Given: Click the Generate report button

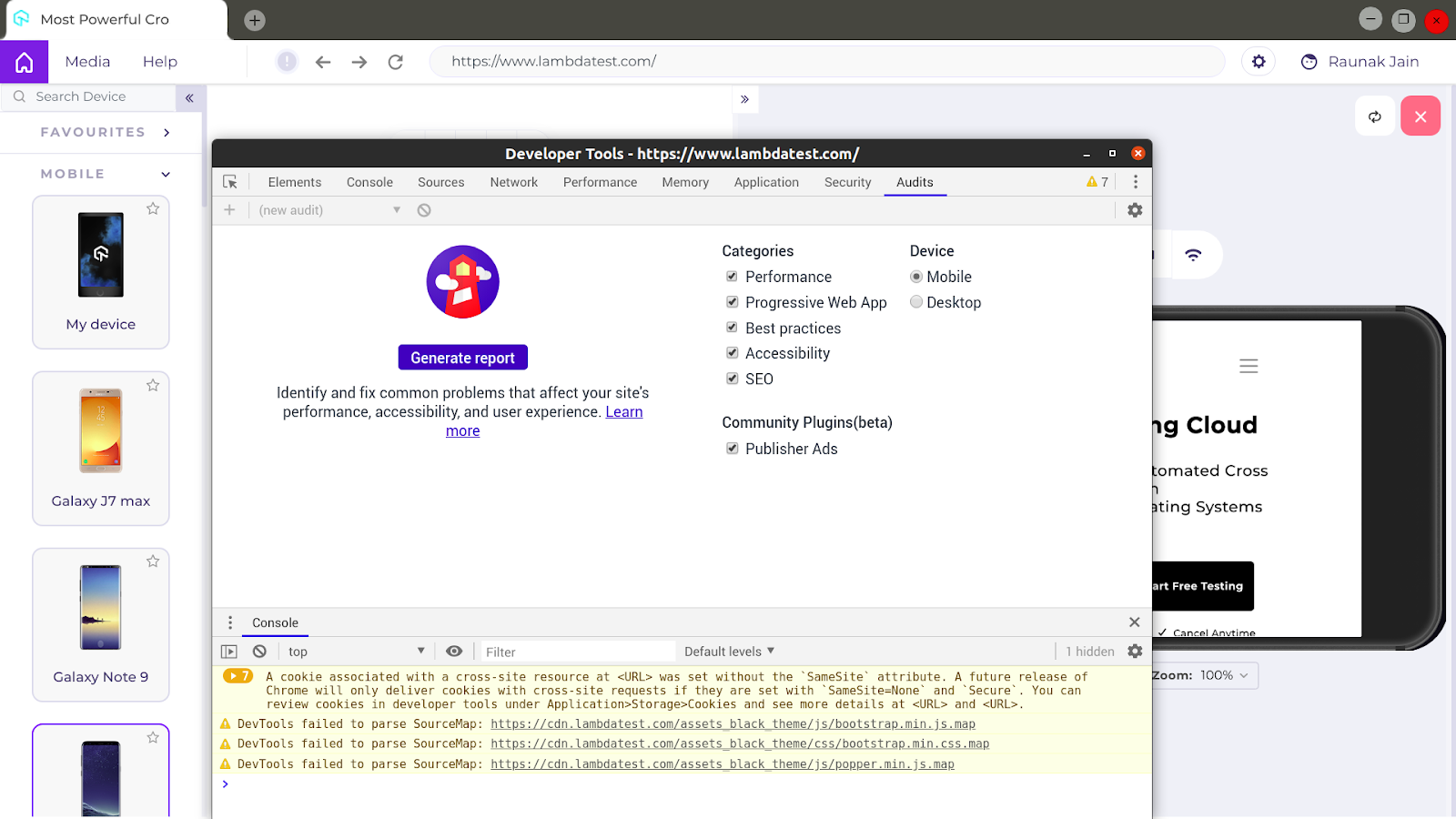Looking at the screenshot, I should pos(463,358).
